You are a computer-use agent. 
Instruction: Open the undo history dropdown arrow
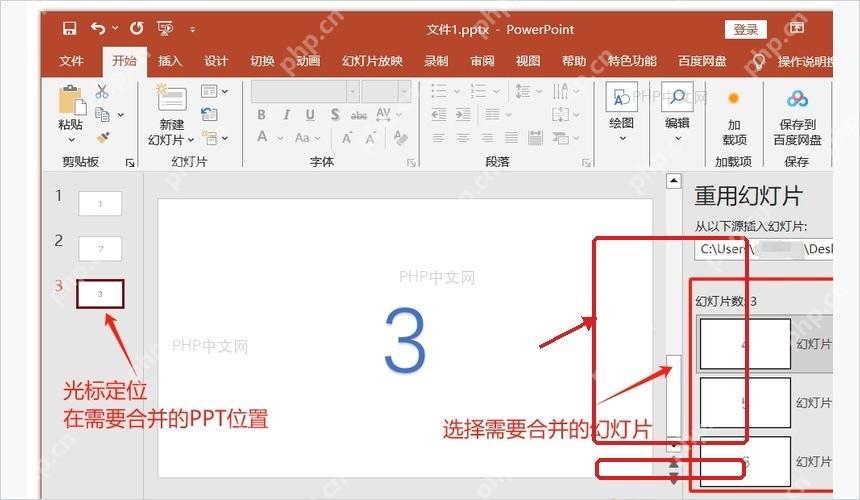tap(115, 28)
